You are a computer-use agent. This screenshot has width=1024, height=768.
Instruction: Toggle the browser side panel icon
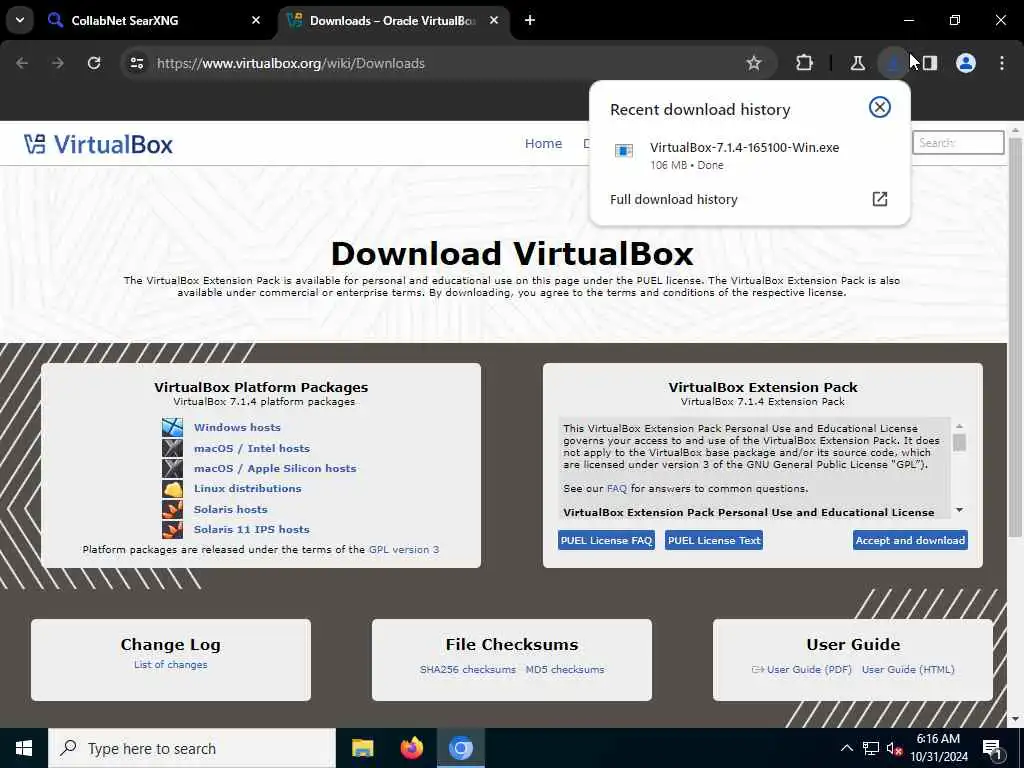coord(930,63)
